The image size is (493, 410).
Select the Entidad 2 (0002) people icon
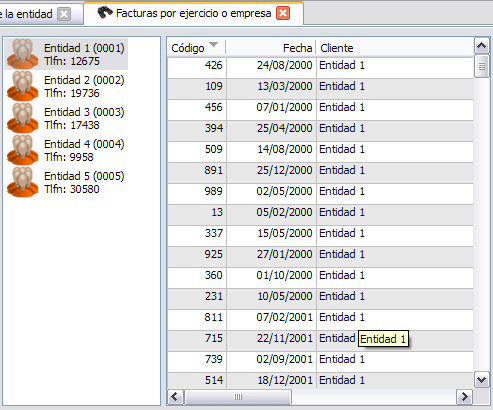23,86
